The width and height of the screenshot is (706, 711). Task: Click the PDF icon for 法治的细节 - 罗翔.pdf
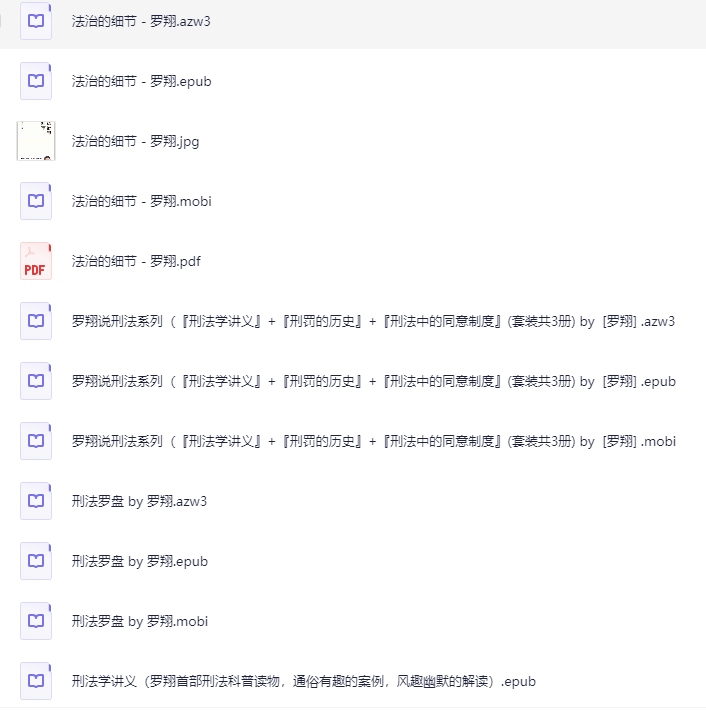click(x=36, y=261)
